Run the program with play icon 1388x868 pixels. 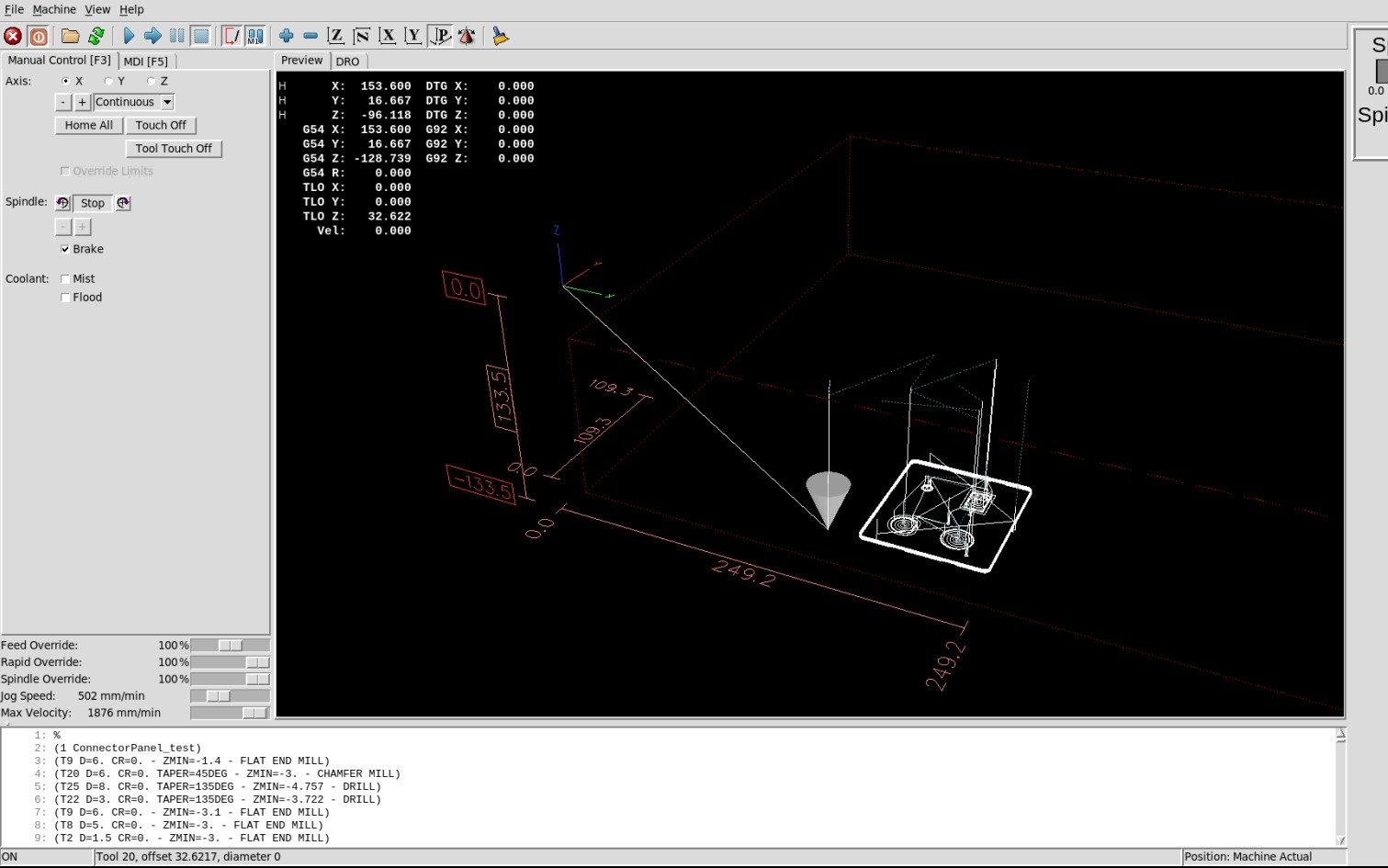click(x=129, y=36)
